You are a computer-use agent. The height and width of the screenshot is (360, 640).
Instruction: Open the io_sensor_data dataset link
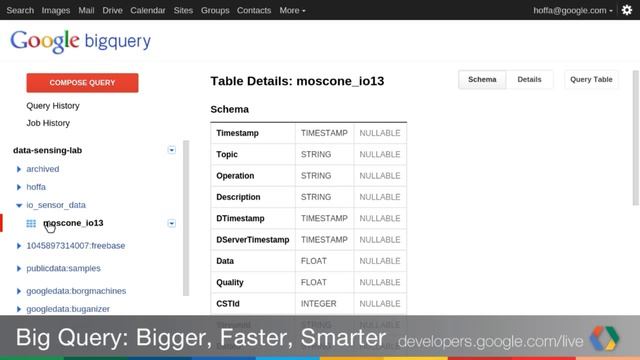[x=56, y=205]
